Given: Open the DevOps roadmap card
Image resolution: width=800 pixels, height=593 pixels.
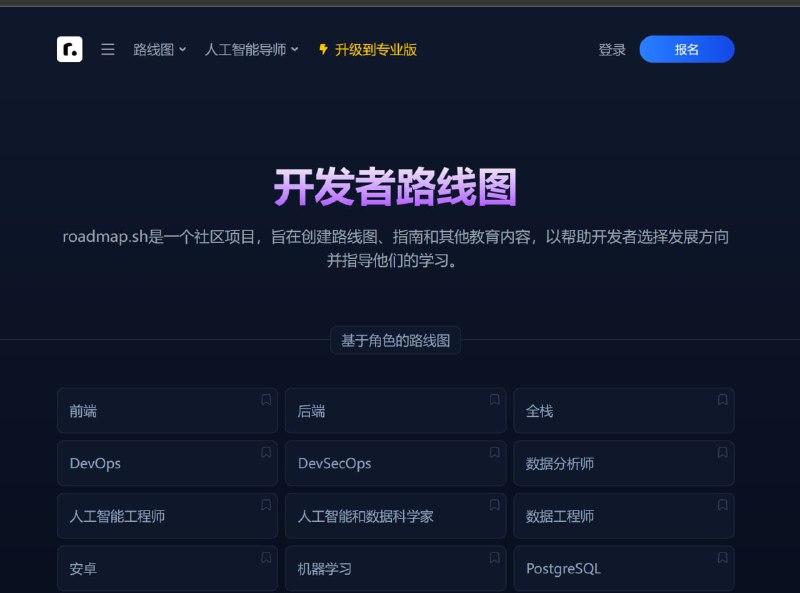Looking at the screenshot, I should click(x=167, y=463).
